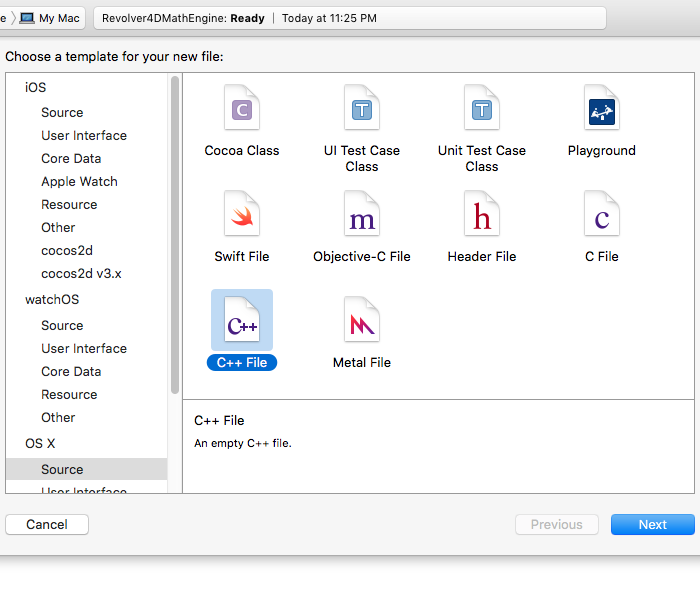
Task: Open the iOS Source category
Action: click(62, 113)
